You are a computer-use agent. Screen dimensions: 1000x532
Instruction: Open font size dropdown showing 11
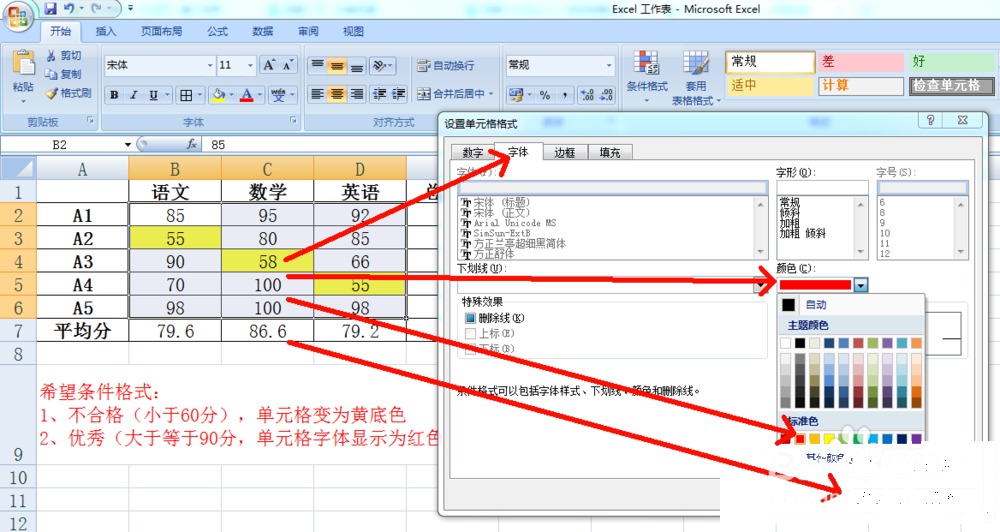coord(250,65)
